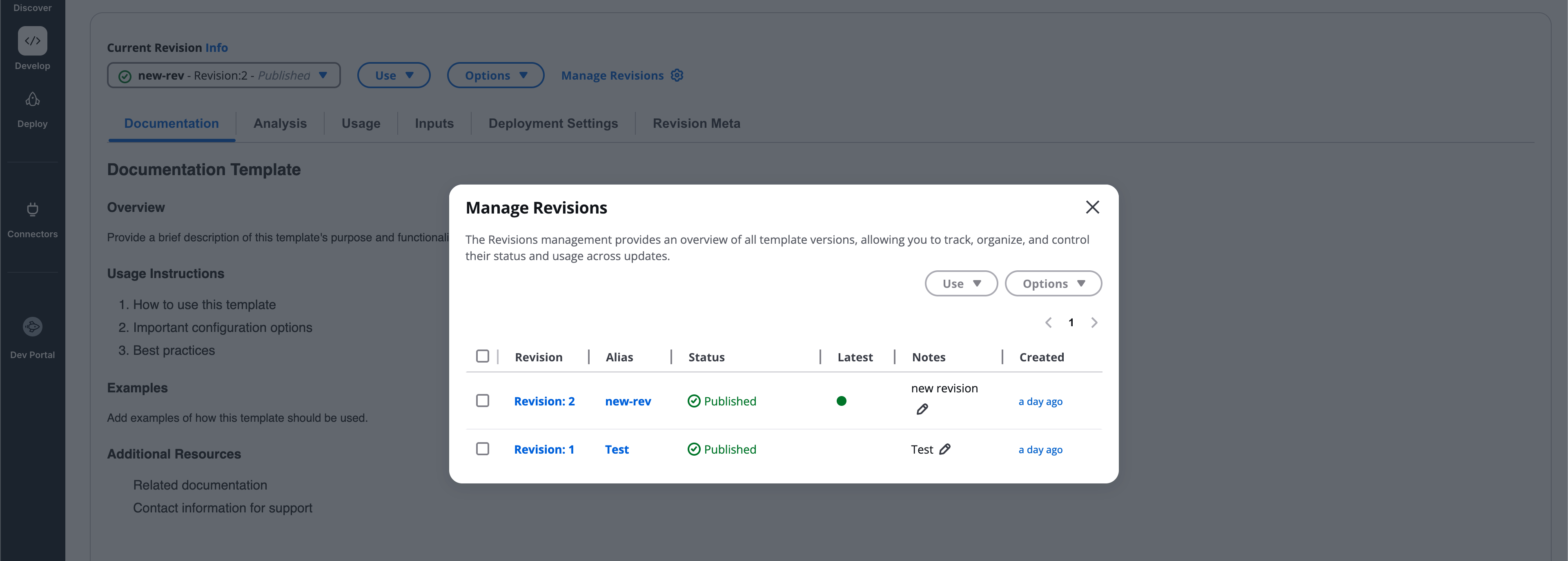Select the Develop icon in the sidebar
The height and width of the screenshot is (561, 1568).
point(32,41)
